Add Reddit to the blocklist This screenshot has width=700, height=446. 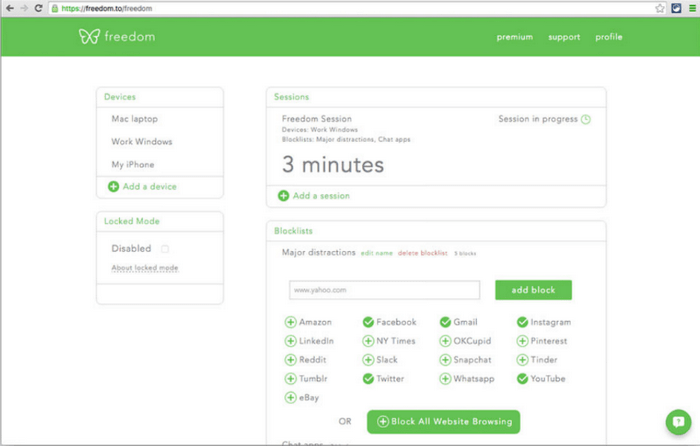pyautogui.click(x=290, y=360)
